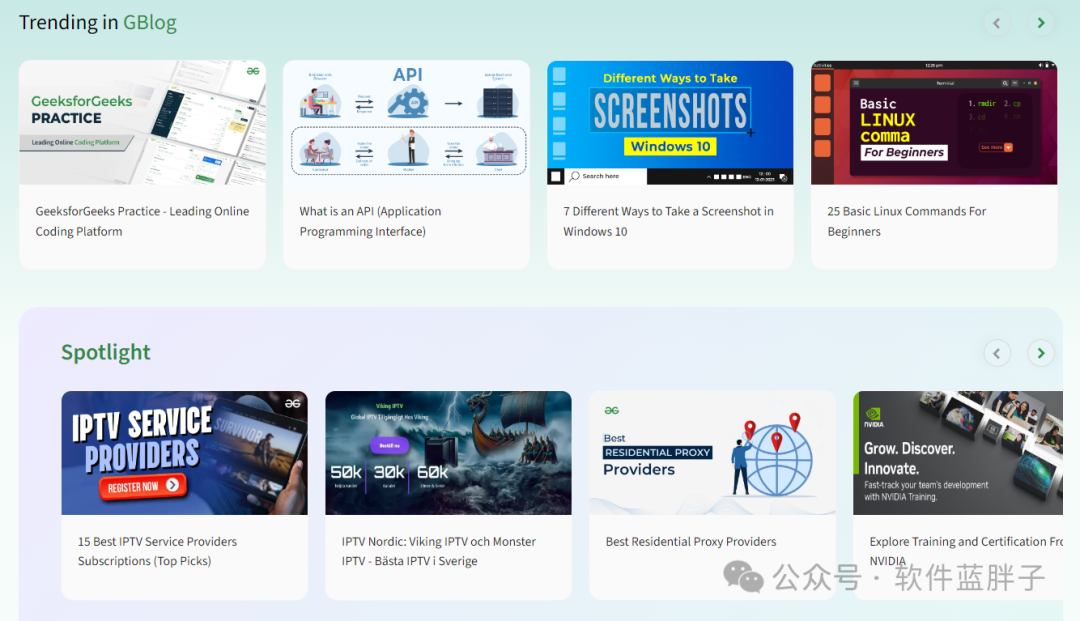Advance to next Spotlight cards
Screen dimensions: 1080x621
[x=1041, y=354]
